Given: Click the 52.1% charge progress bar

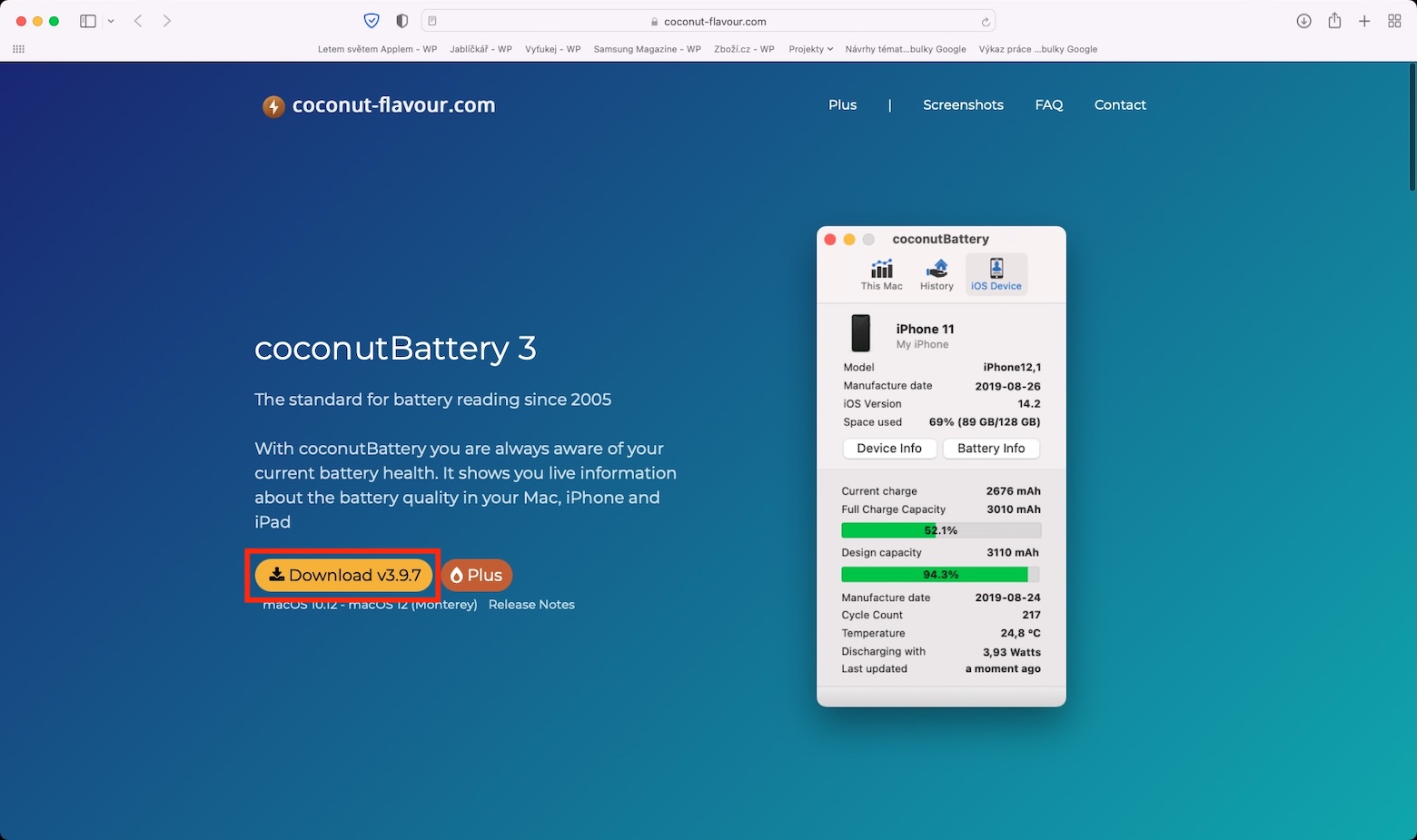Looking at the screenshot, I should 941,530.
